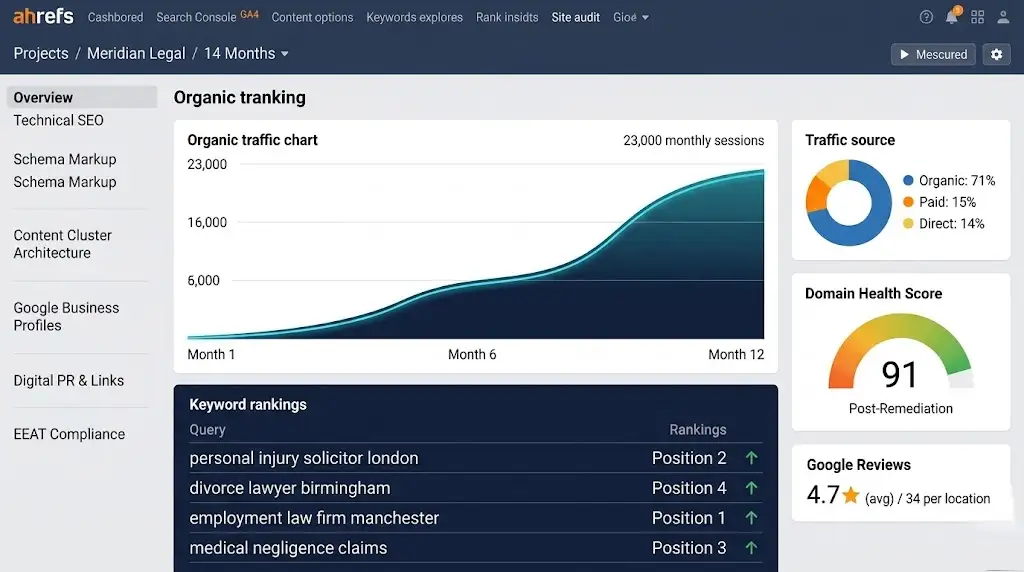The image size is (1024, 572).
Task: Click the Direct 14% legend text
Action: tap(952, 223)
